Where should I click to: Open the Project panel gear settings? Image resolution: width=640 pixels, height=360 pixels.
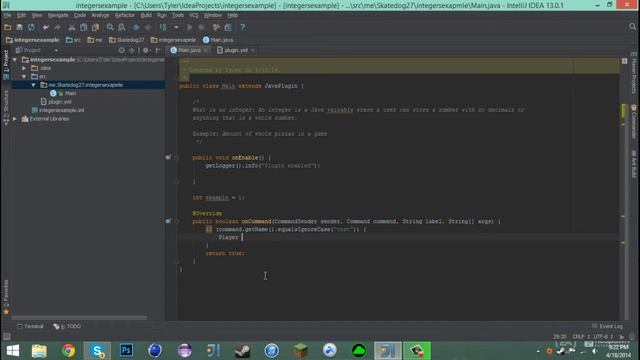(146, 50)
